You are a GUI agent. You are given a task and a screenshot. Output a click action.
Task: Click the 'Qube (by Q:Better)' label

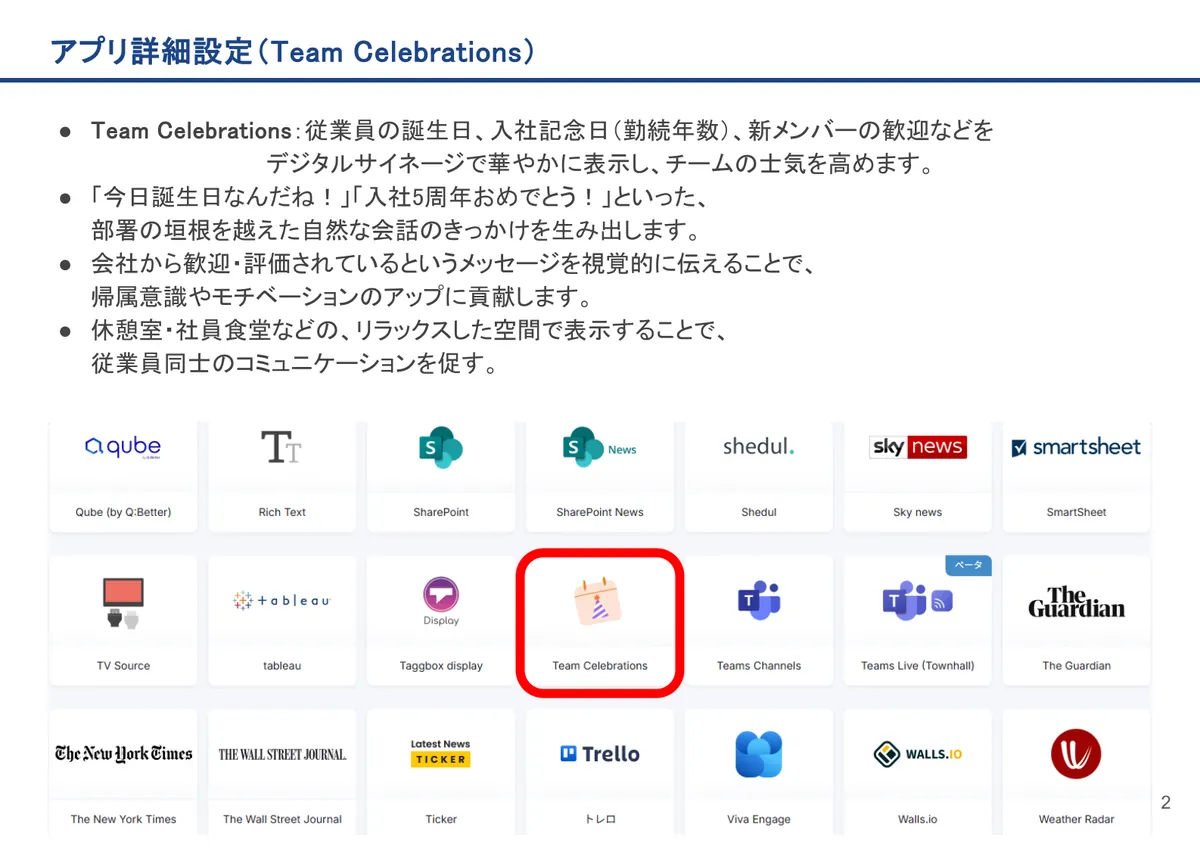pos(123,512)
